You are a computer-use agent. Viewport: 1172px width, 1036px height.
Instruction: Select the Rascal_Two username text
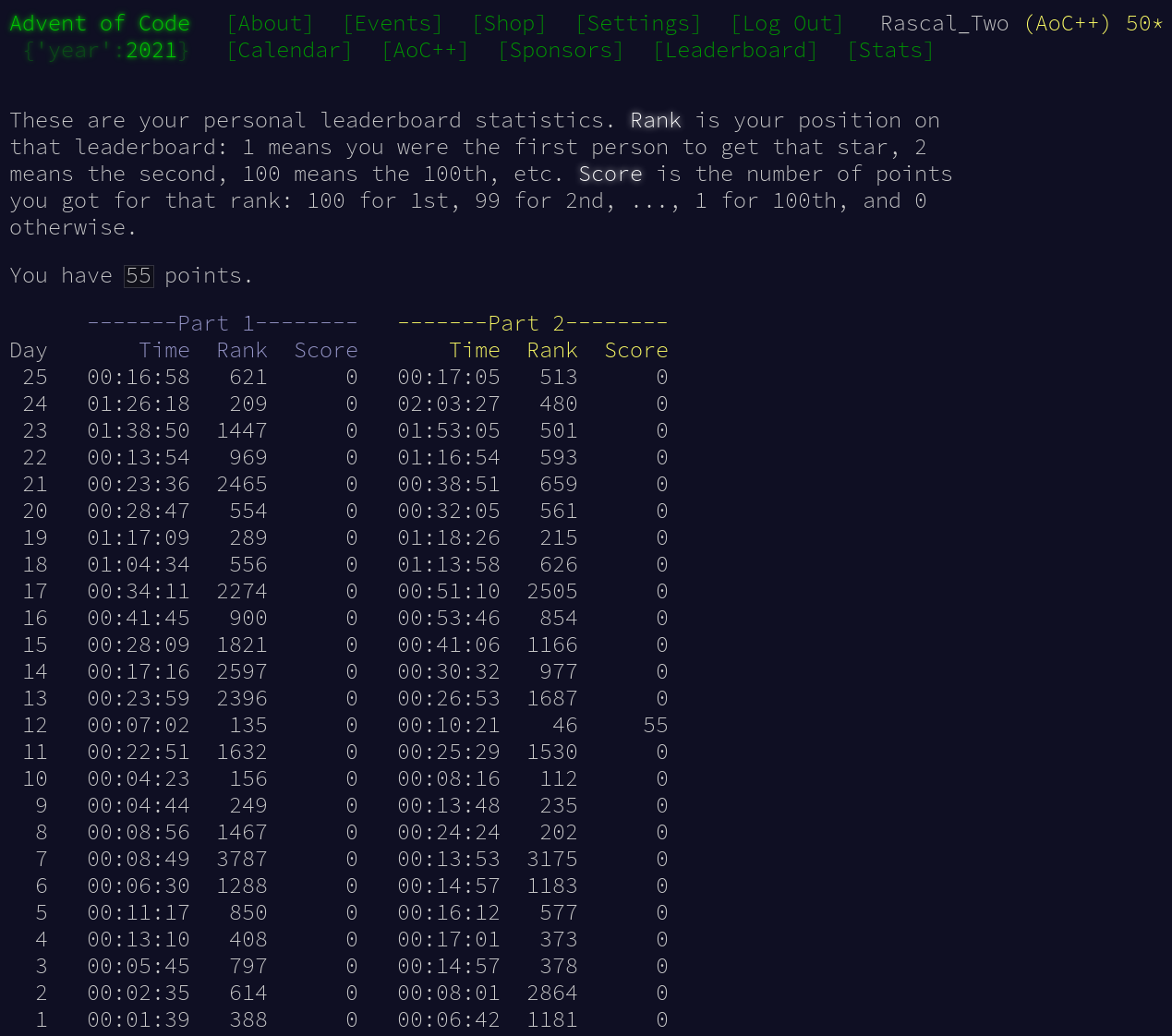point(945,23)
